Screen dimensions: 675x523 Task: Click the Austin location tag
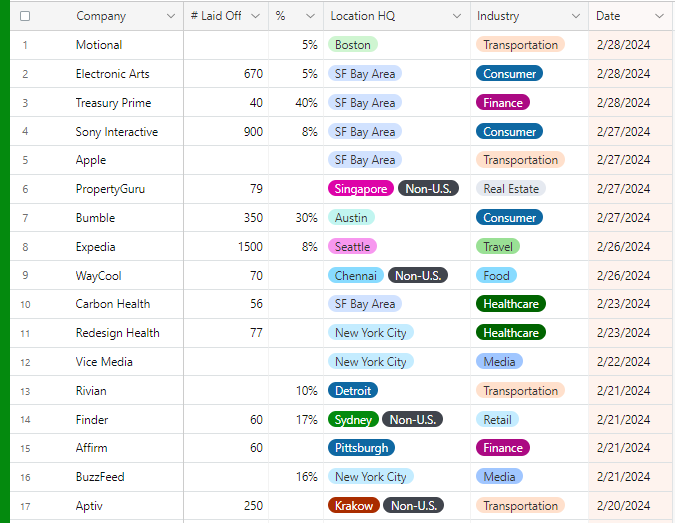[x=351, y=217]
